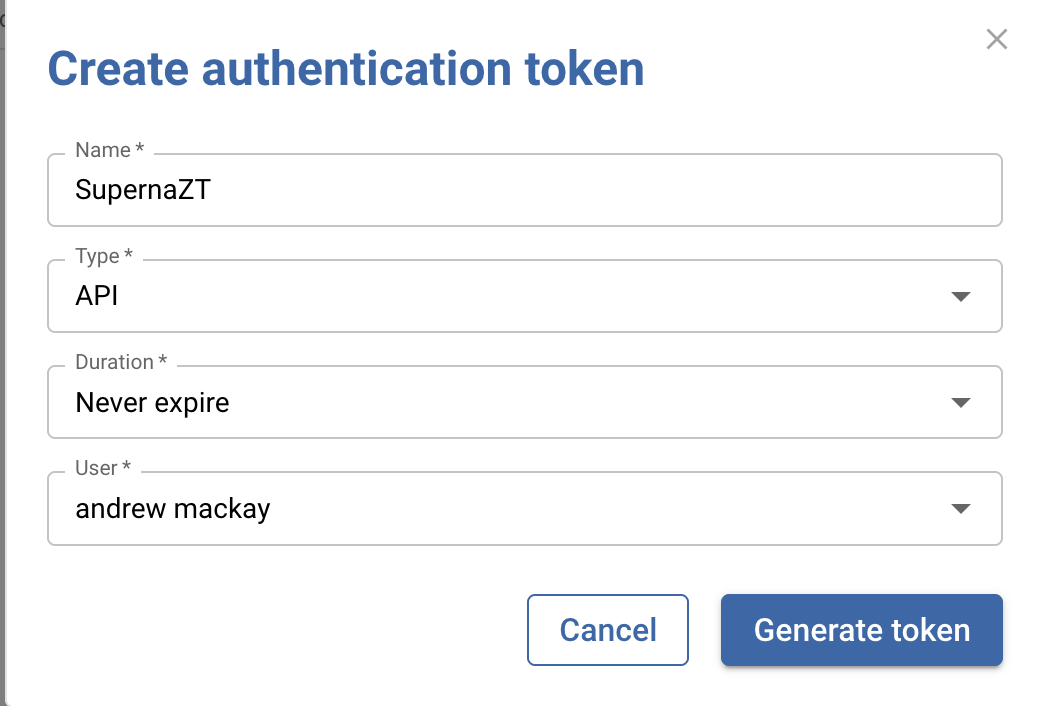Open the Duration dropdown arrow
1038x706 pixels.
click(960, 403)
